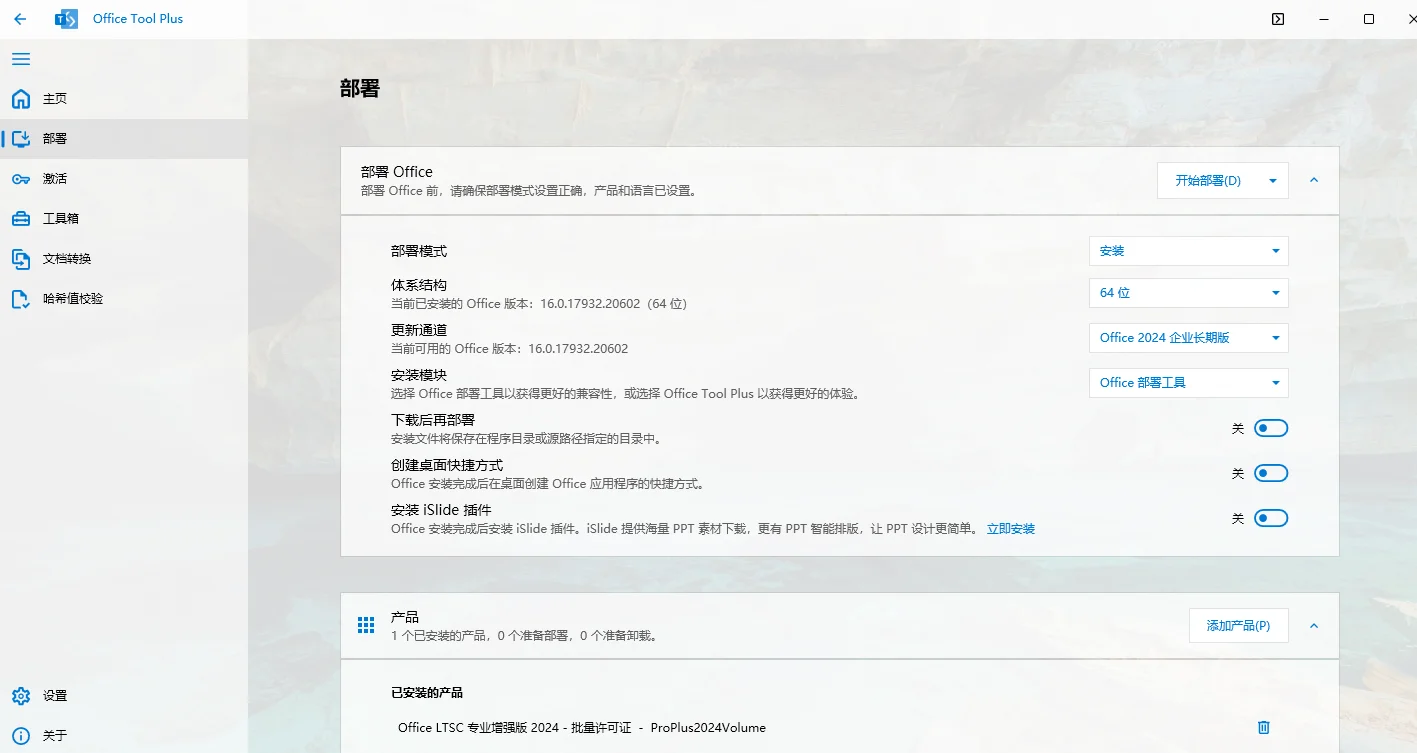Open the command box icon in title bar
This screenshot has height=753, width=1417.
pos(1278,19)
